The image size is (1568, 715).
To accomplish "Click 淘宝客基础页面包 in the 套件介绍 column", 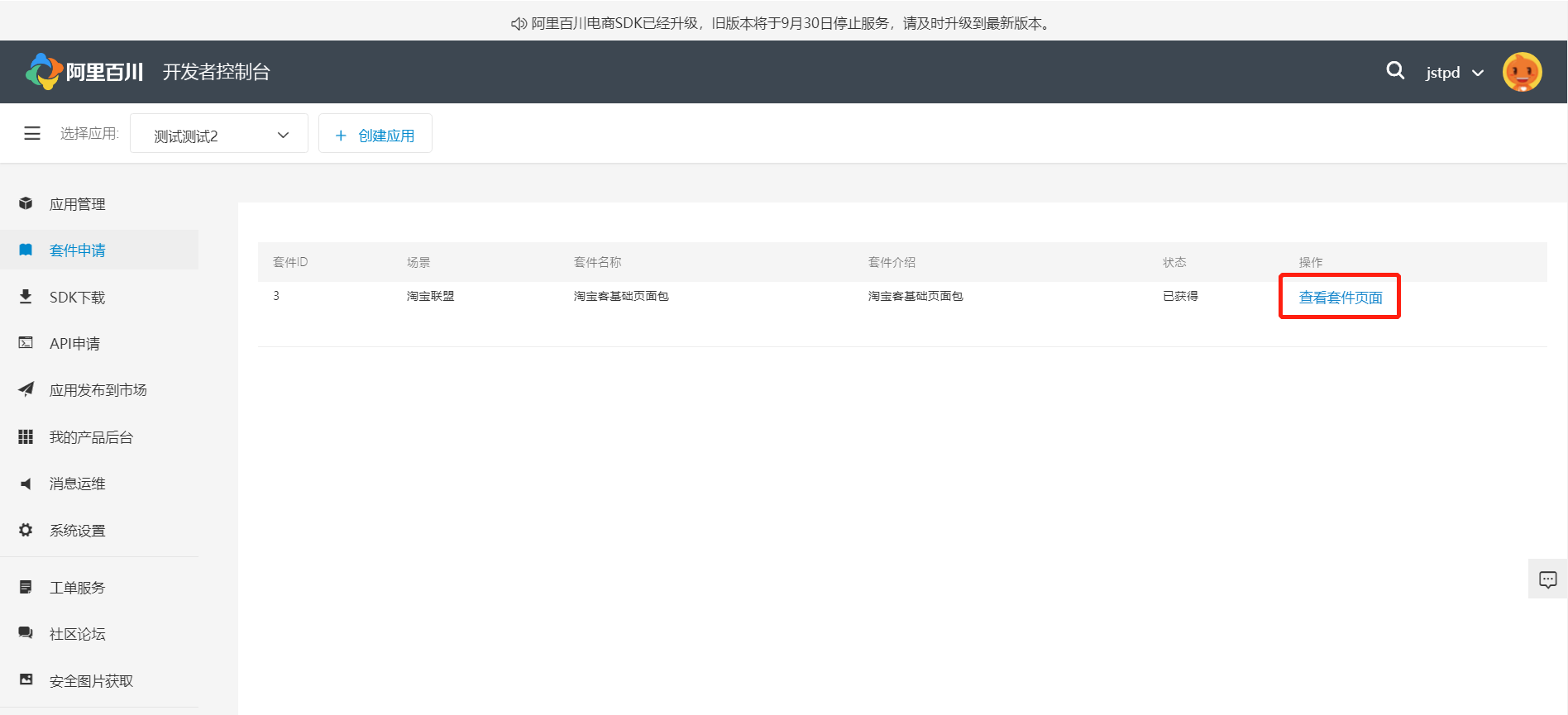I will click(915, 296).
